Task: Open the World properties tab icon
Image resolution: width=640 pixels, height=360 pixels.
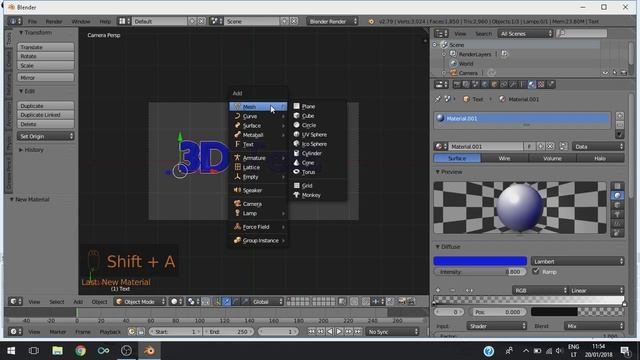Action: (484, 84)
